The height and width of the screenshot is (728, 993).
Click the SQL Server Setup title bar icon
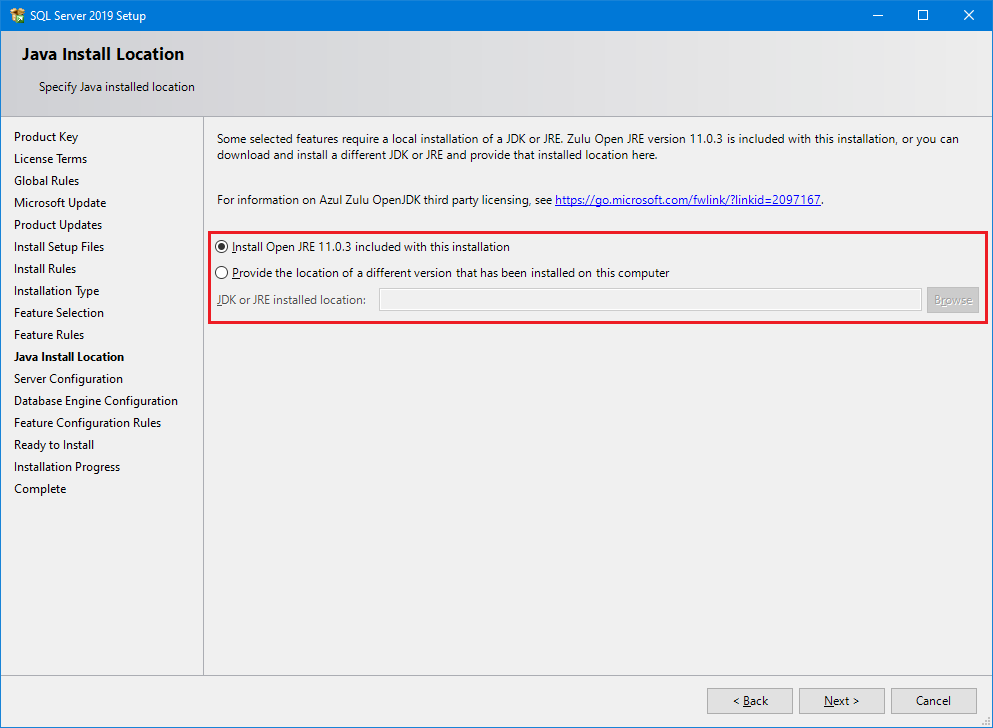pos(17,15)
